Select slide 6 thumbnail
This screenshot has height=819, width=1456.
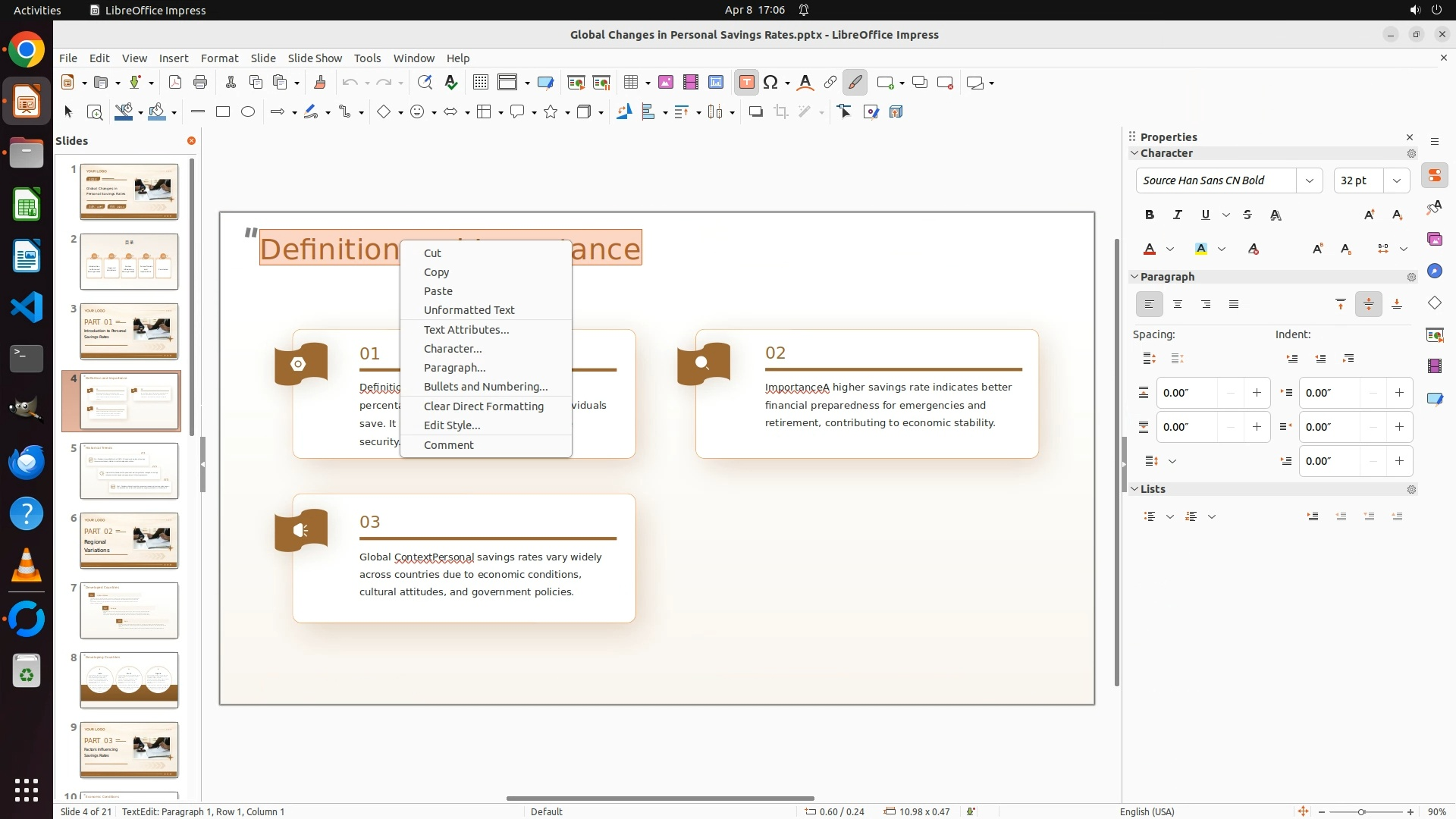coord(129,541)
